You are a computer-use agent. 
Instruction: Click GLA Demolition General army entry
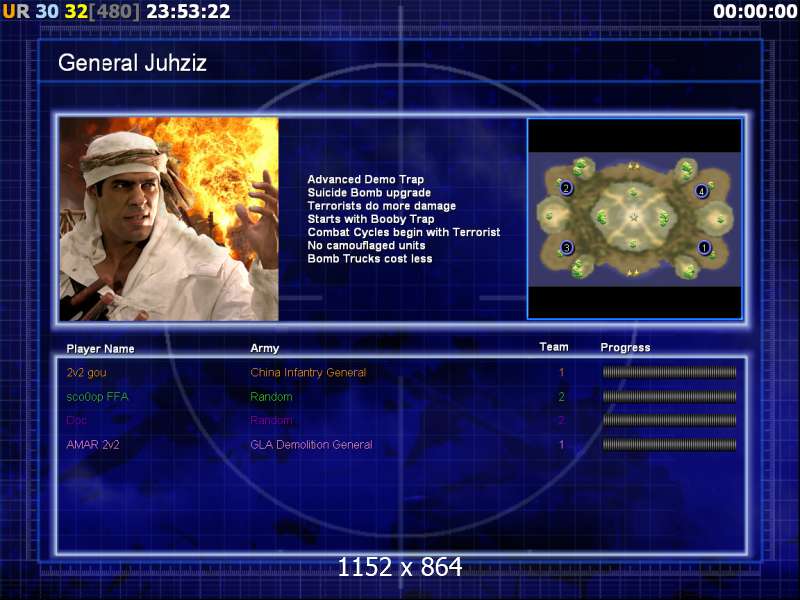311,444
